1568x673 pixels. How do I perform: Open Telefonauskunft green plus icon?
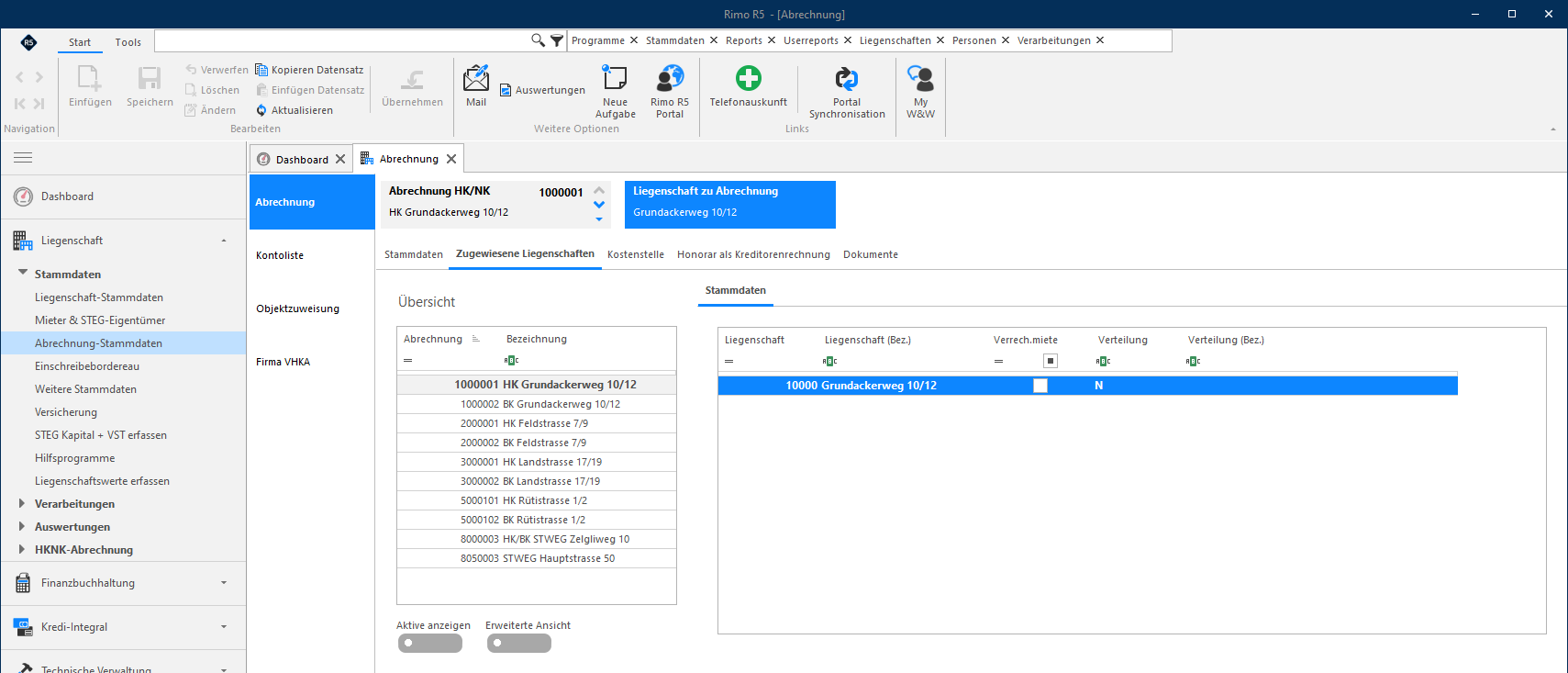pyautogui.click(x=749, y=78)
